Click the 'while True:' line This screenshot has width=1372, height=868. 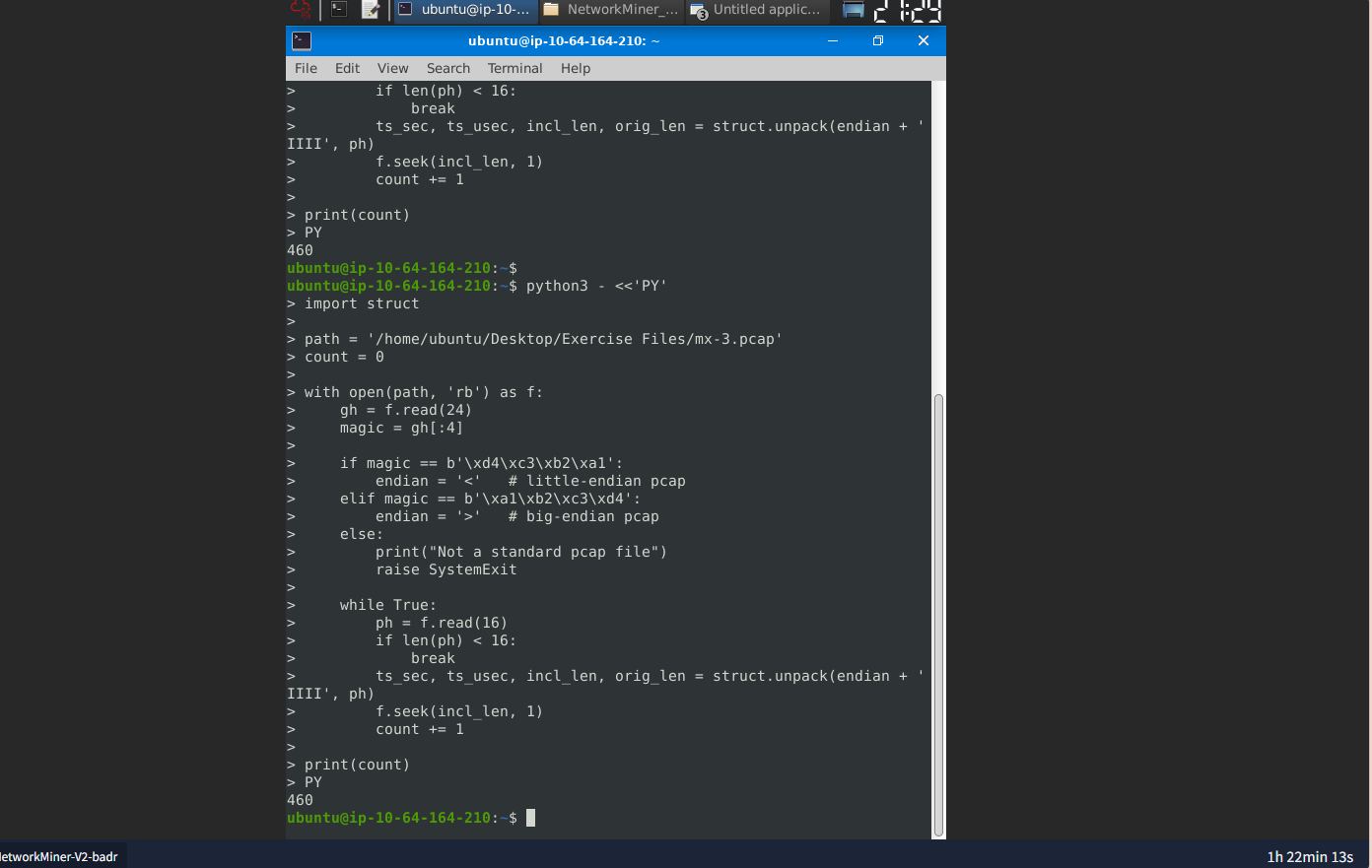coord(387,605)
